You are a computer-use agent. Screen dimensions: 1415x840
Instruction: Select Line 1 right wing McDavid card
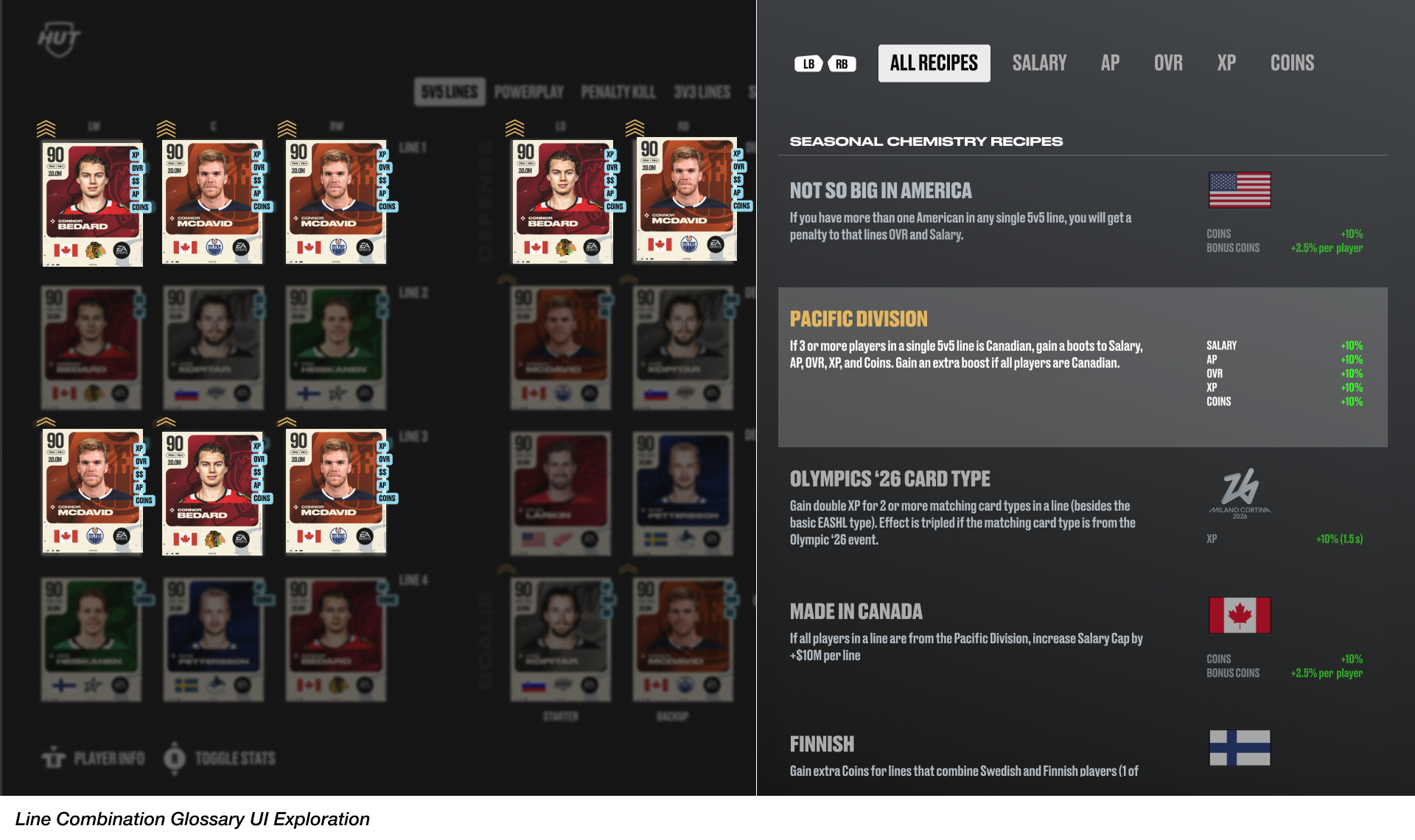[336, 202]
